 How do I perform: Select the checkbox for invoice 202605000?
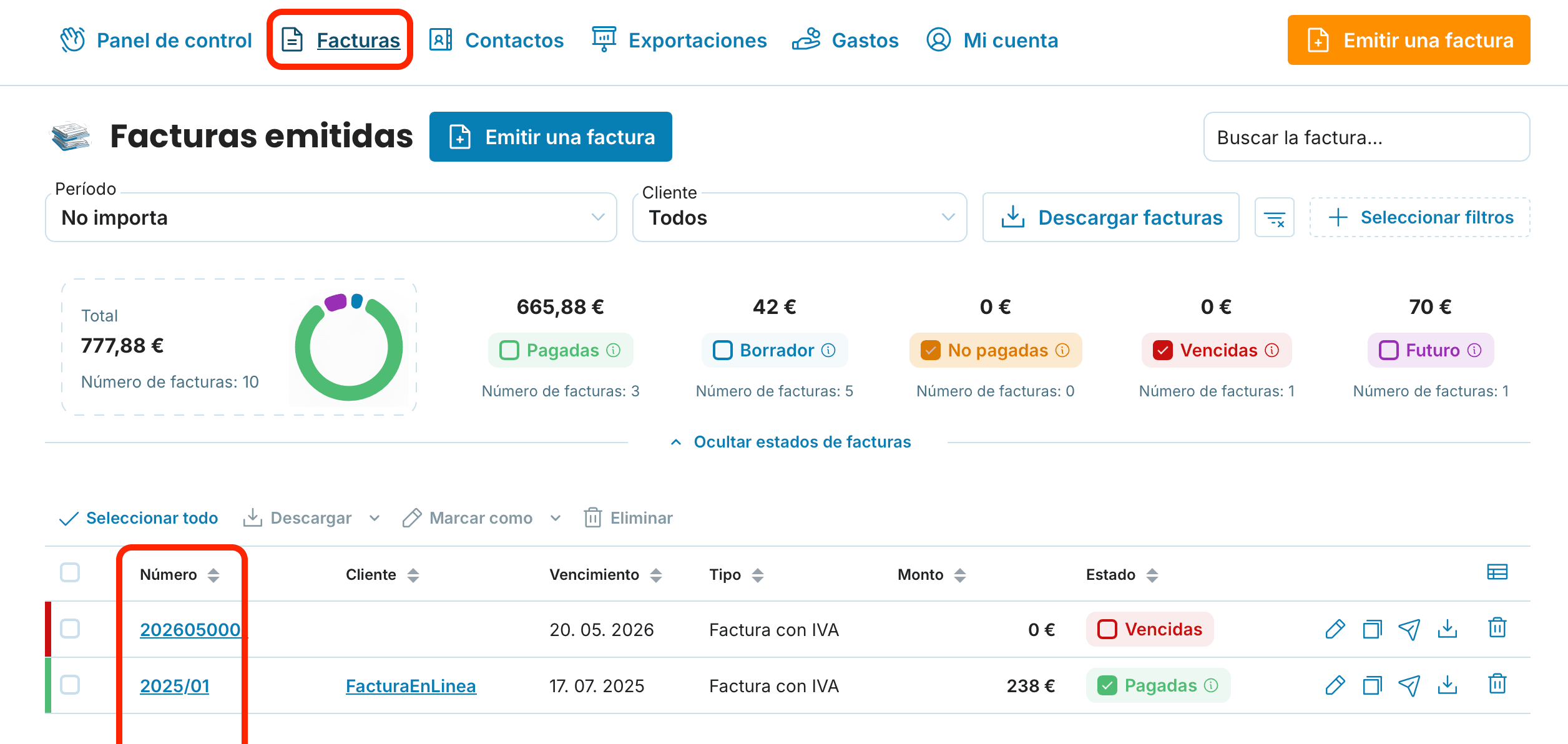click(70, 629)
